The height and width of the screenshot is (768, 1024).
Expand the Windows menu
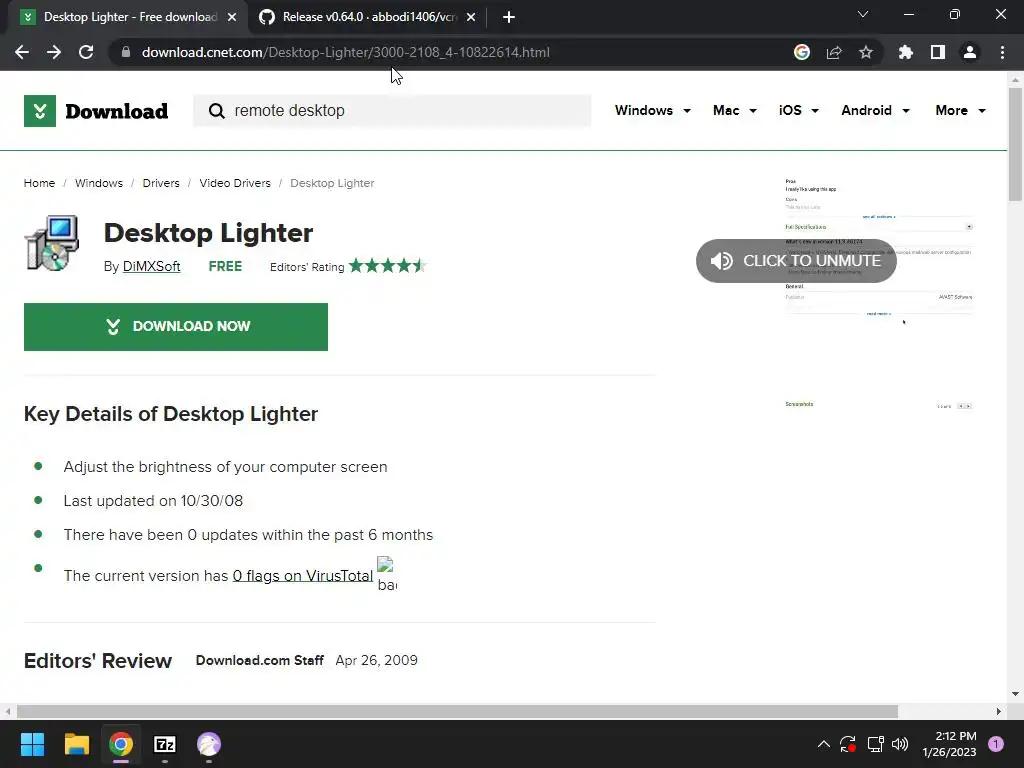click(652, 110)
